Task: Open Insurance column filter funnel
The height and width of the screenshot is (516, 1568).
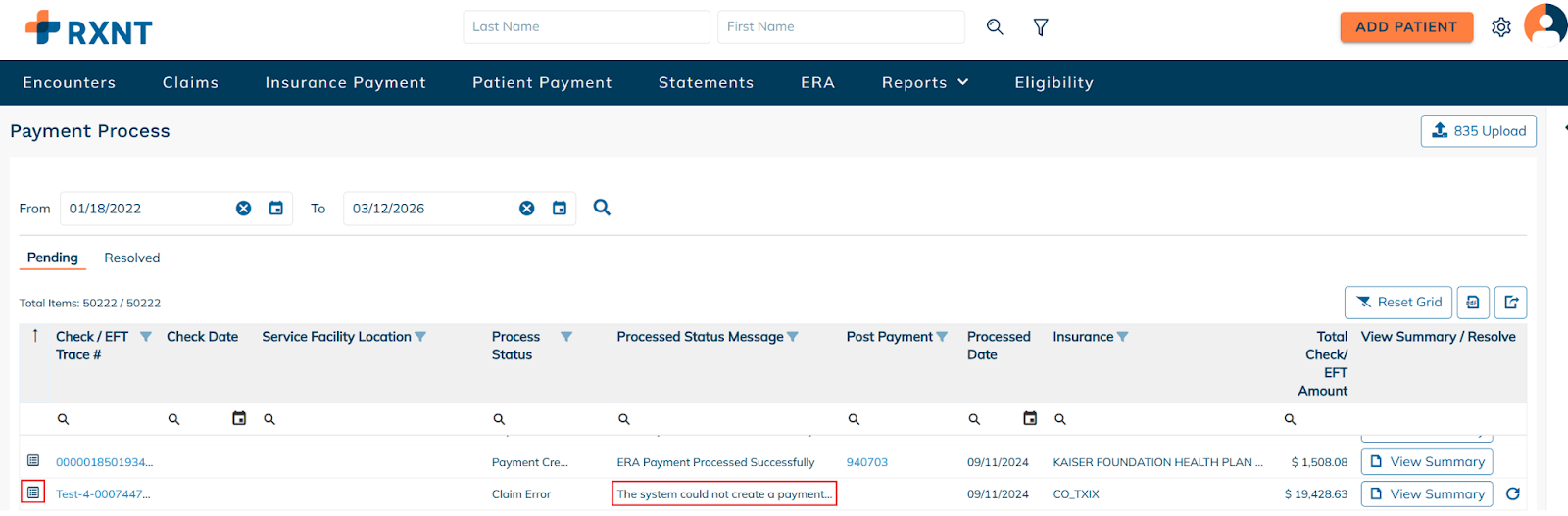Action: 1123,337
